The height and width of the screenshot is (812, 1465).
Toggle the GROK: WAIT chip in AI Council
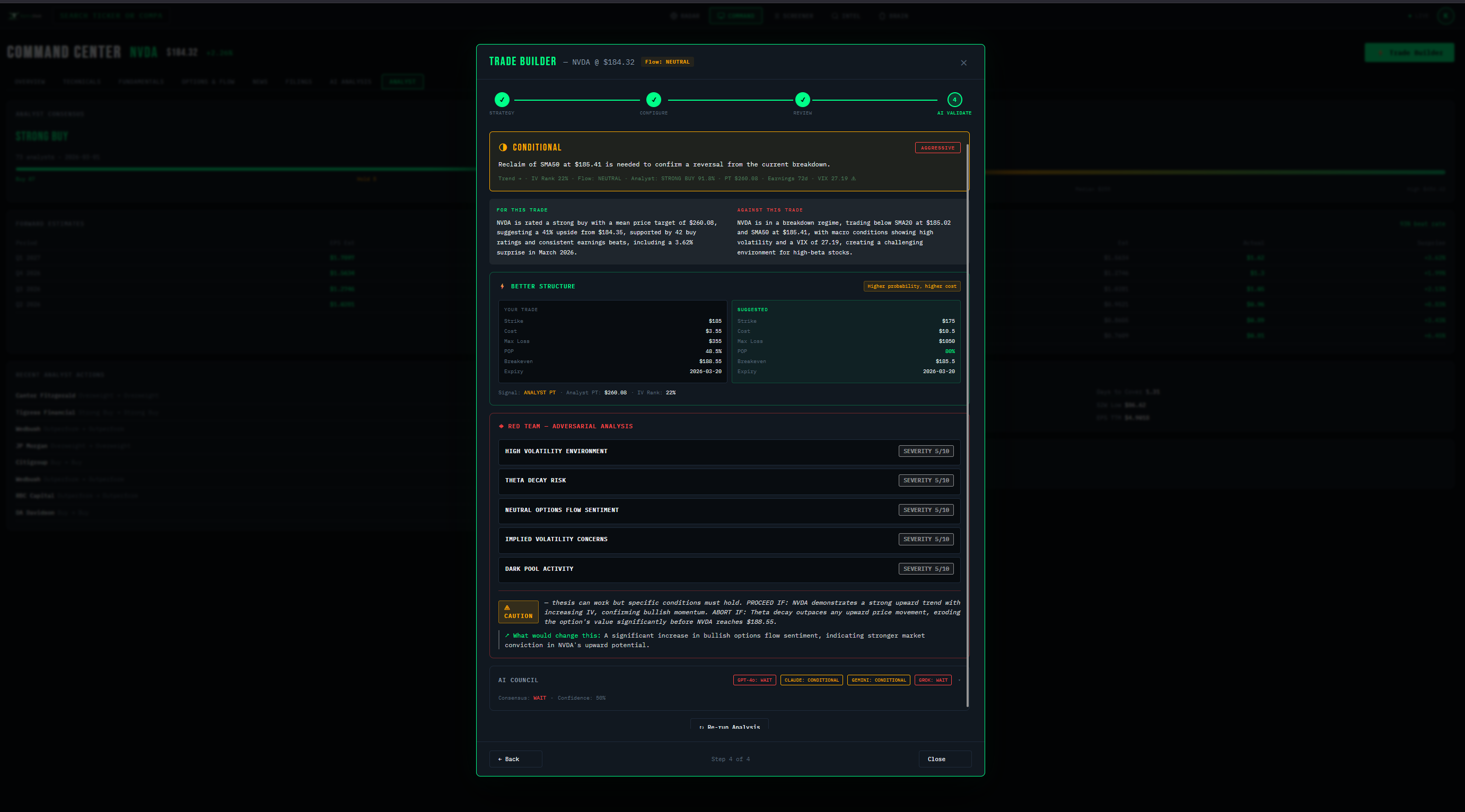tap(933, 679)
